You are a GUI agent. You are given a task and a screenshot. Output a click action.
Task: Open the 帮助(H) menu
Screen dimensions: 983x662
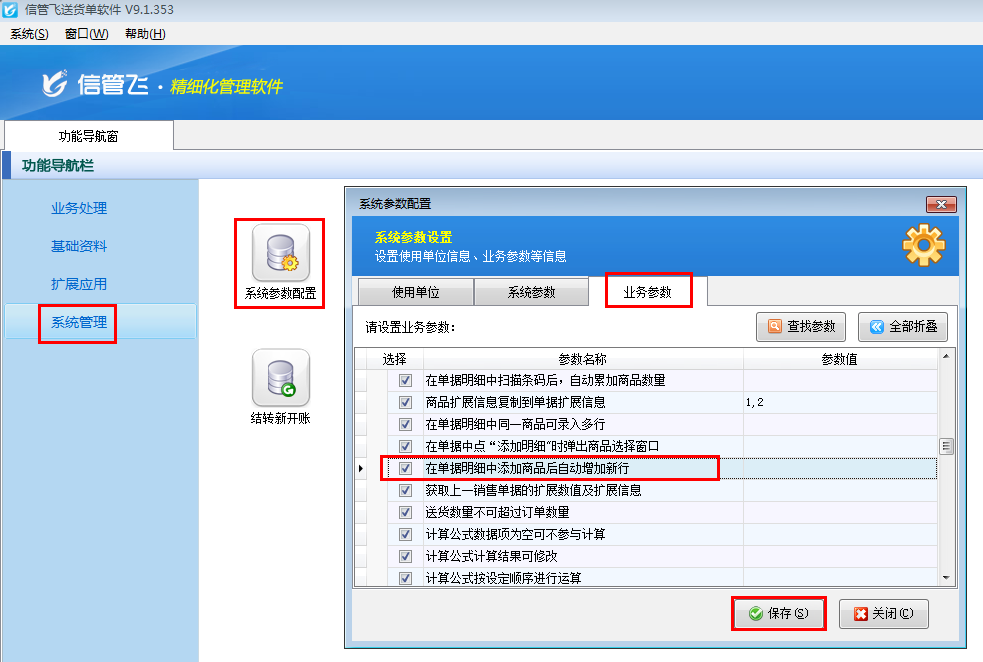[x=145, y=34]
